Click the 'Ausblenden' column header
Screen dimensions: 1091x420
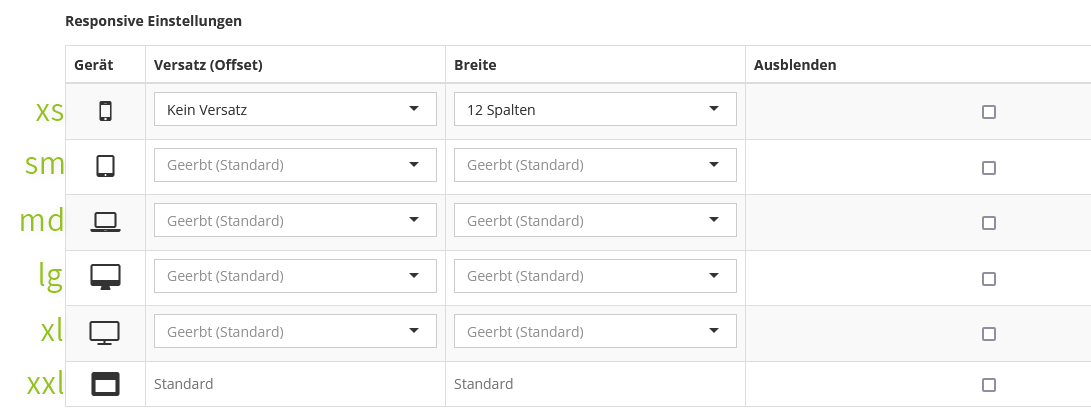pos(795,65)
